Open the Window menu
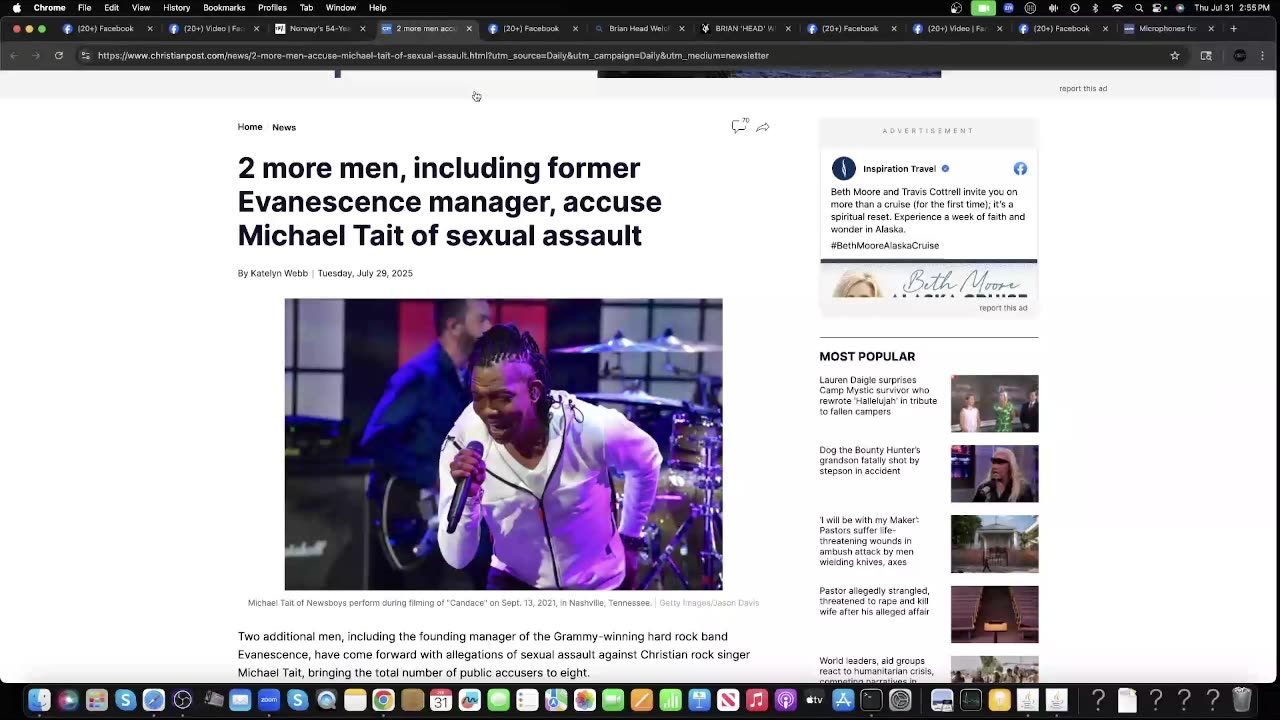The height and width of the screenshot is (720, 1280). point(341,8)
